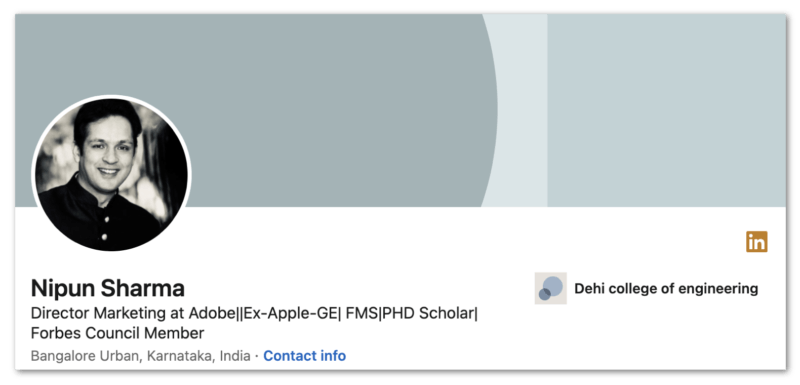Click the gold LinkedIn premium icon

(x=757, y=242)
